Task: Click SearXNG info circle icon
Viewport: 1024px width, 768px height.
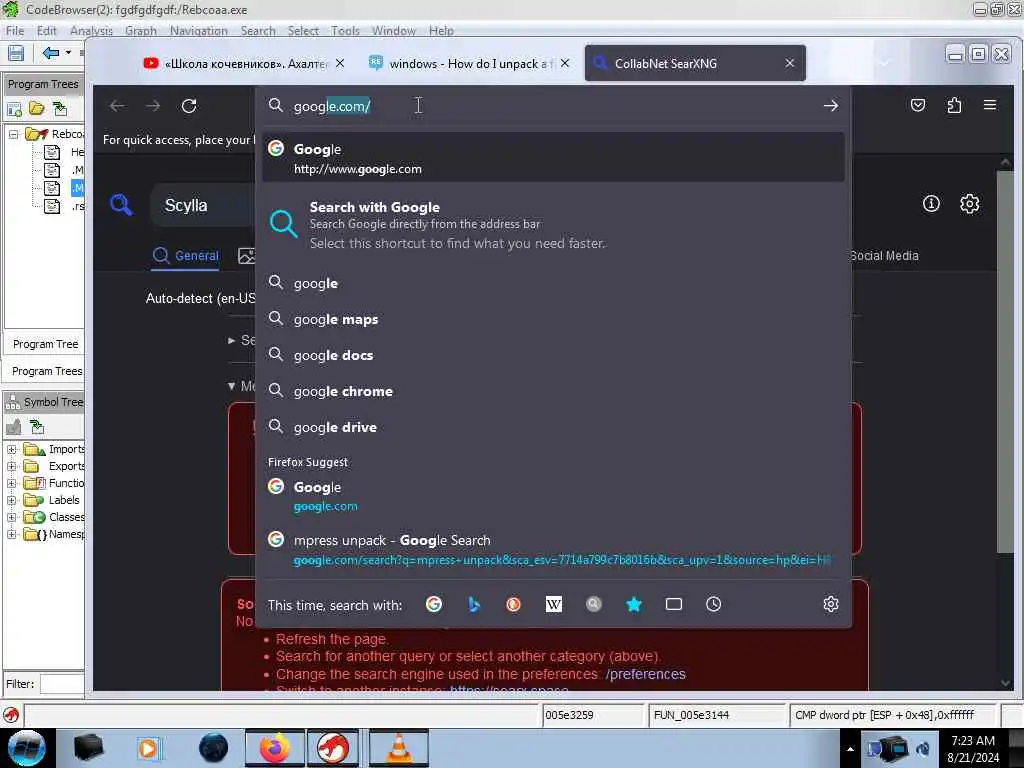Action: coord(931,204)
